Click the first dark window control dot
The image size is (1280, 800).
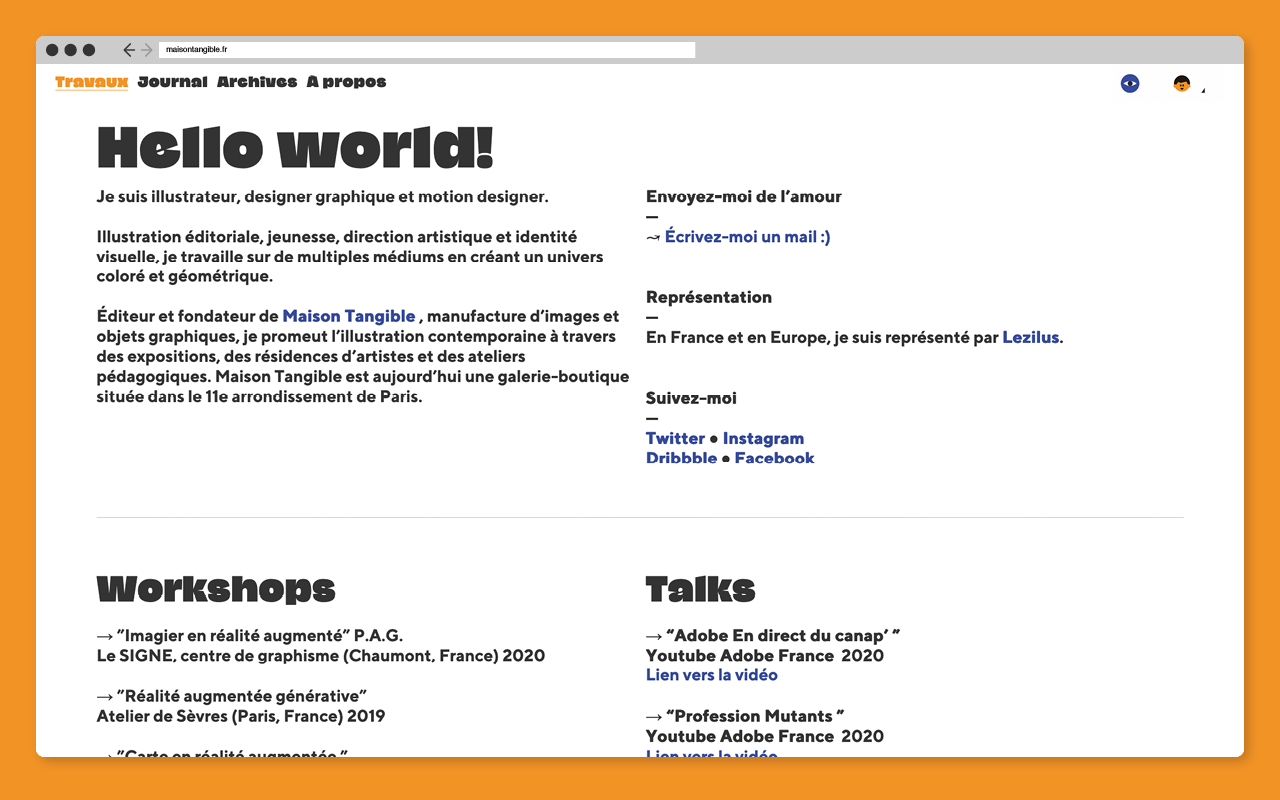53,50
